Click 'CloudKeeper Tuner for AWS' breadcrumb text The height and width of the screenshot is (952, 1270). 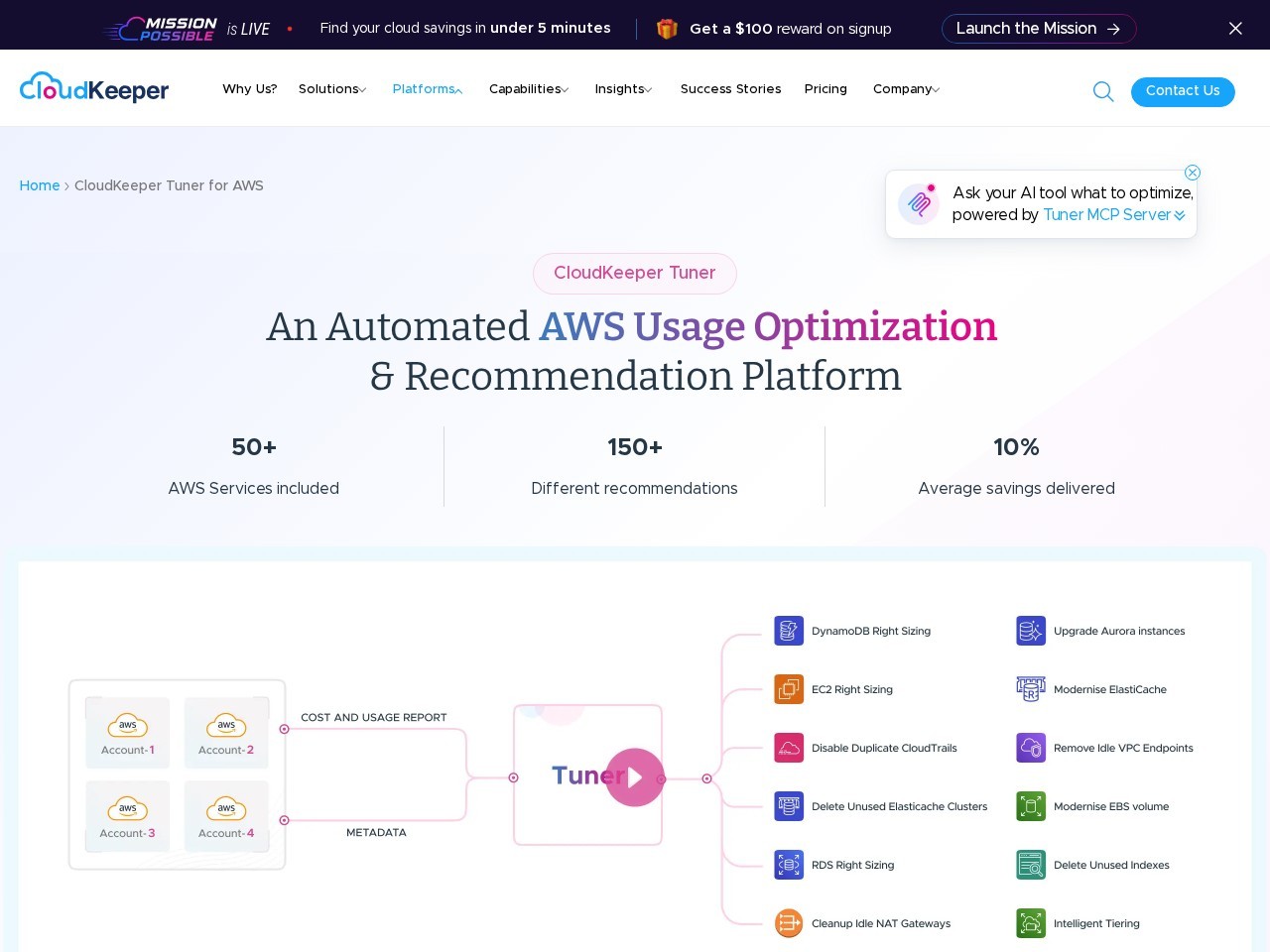(169, 185)
